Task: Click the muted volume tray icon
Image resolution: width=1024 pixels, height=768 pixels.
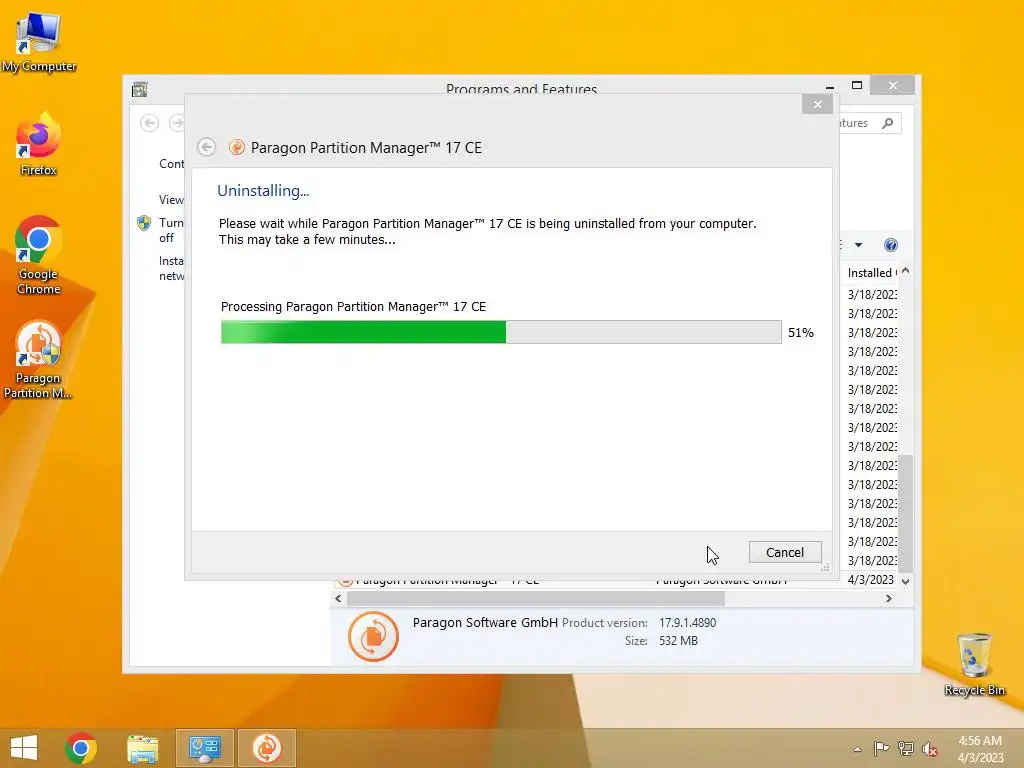Action: [929, 749]
